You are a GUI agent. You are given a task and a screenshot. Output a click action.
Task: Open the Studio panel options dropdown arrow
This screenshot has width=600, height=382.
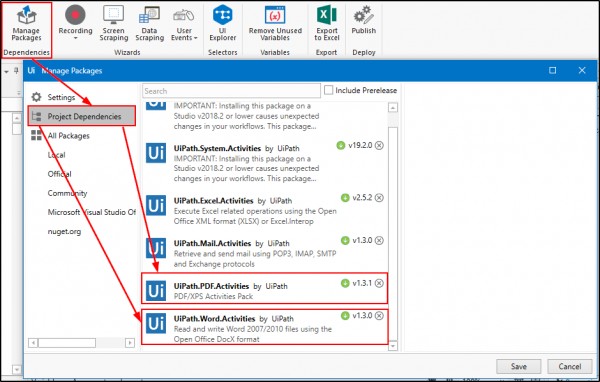coord(6,72)
